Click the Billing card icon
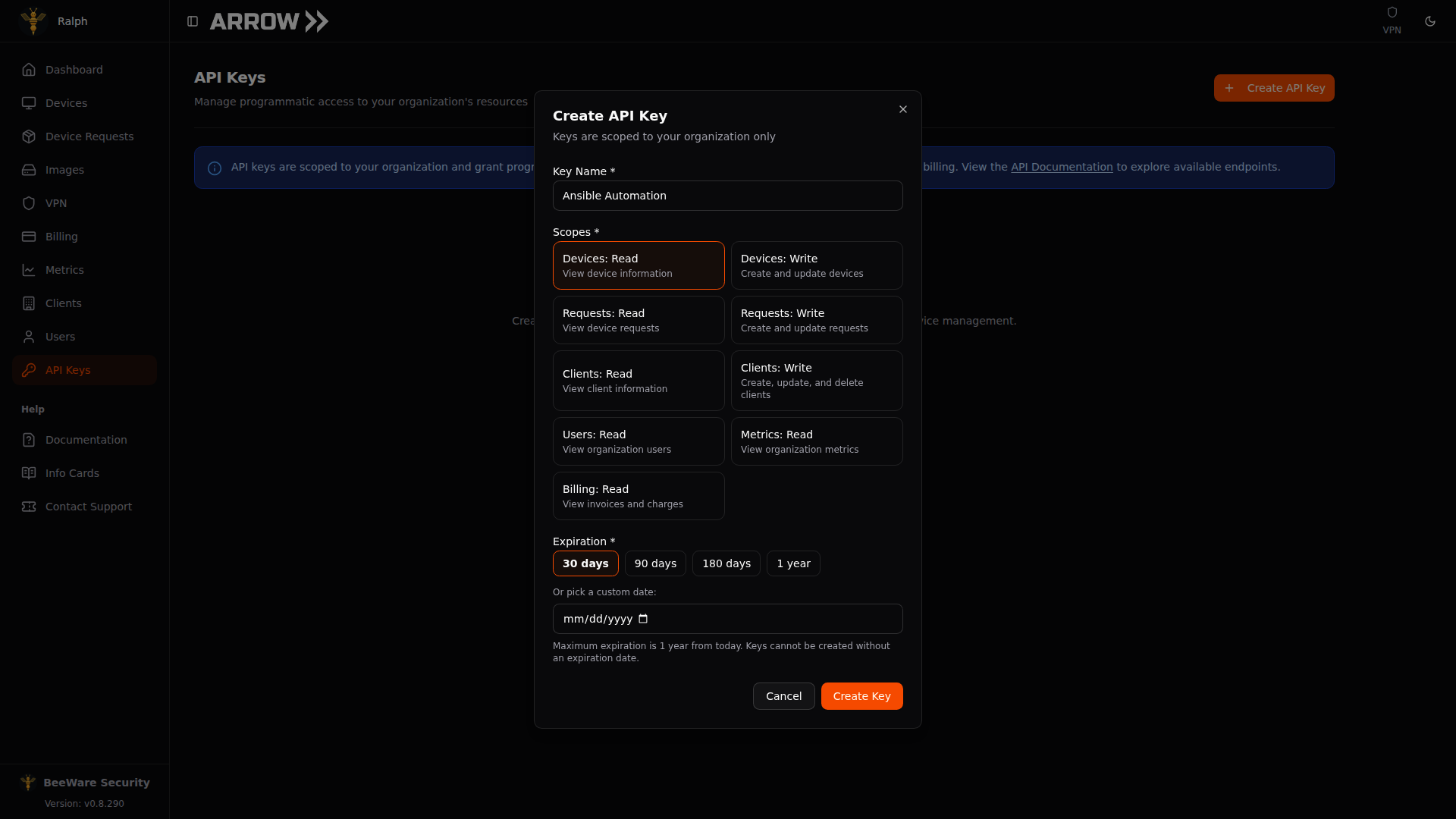The height and width of the screenshot is (819, 1456). [29, 237]
